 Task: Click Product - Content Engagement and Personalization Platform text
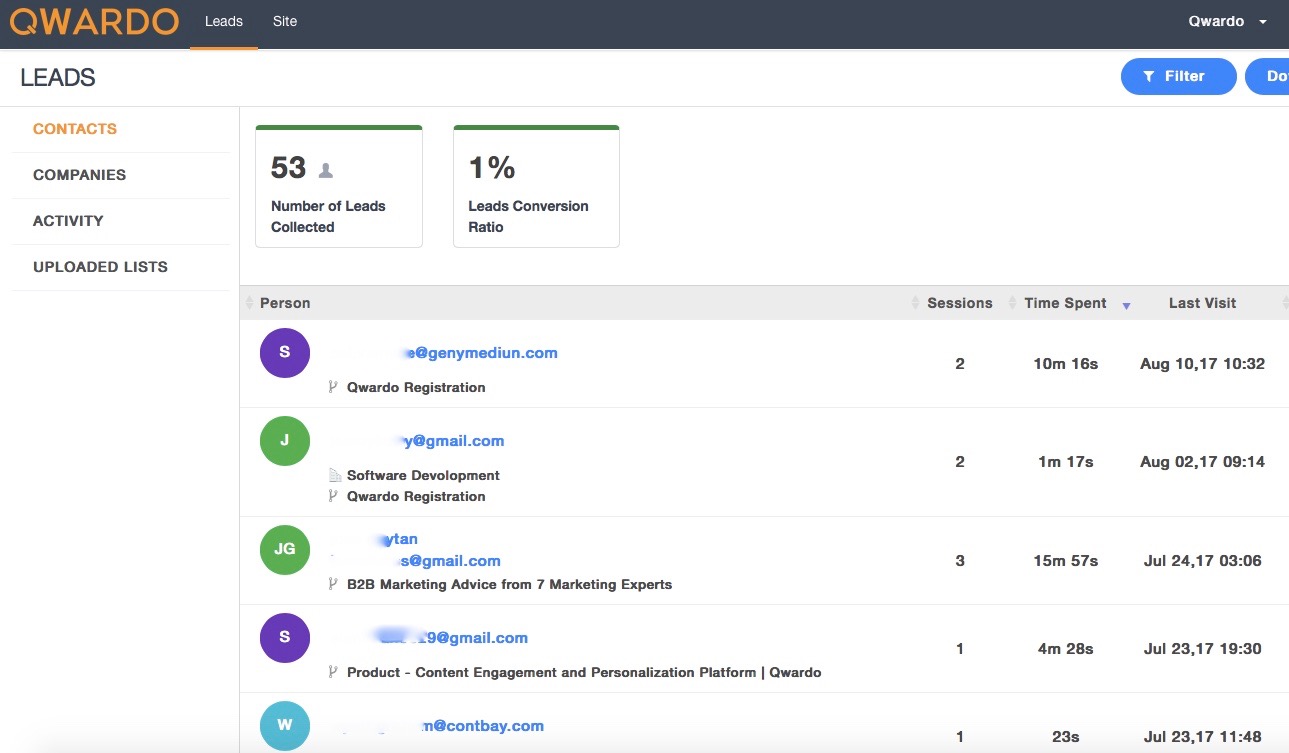pos(584,672)
